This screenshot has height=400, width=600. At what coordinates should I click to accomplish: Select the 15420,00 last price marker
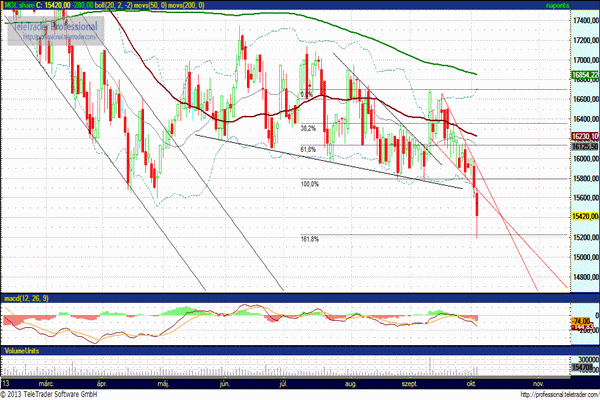tap(583, 216)
